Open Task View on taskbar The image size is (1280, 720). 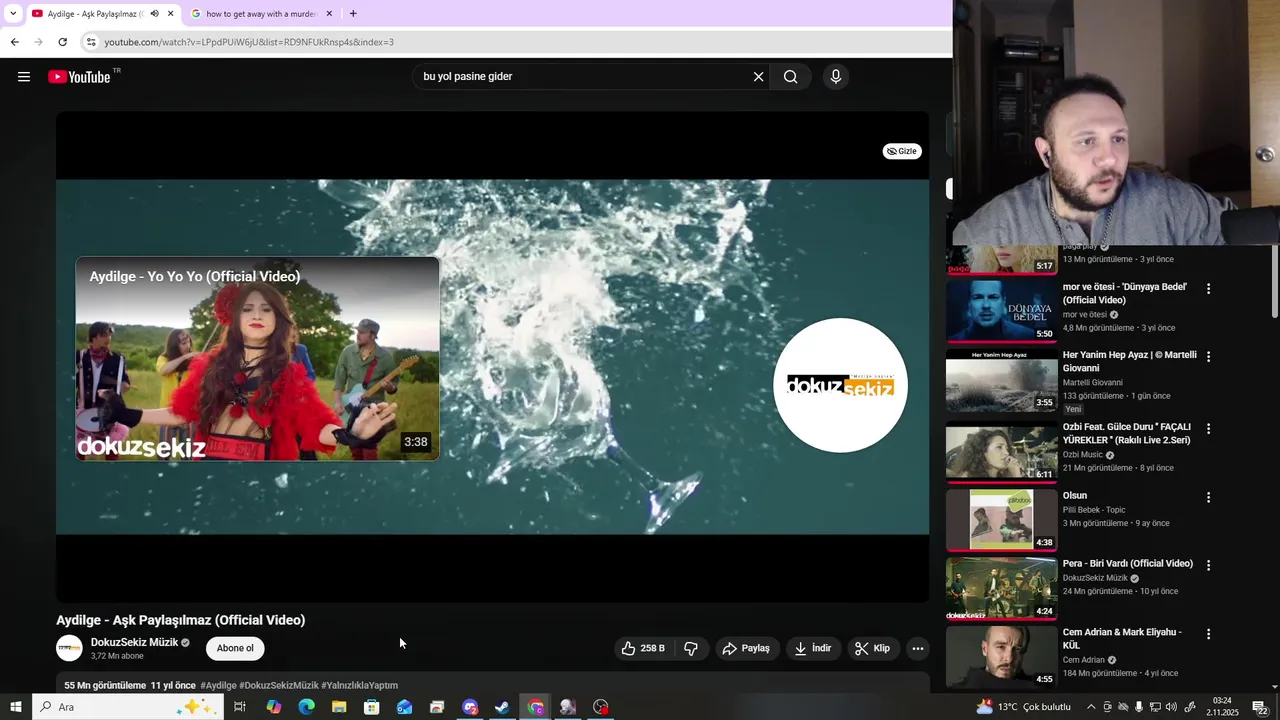(x=240, y=707)
